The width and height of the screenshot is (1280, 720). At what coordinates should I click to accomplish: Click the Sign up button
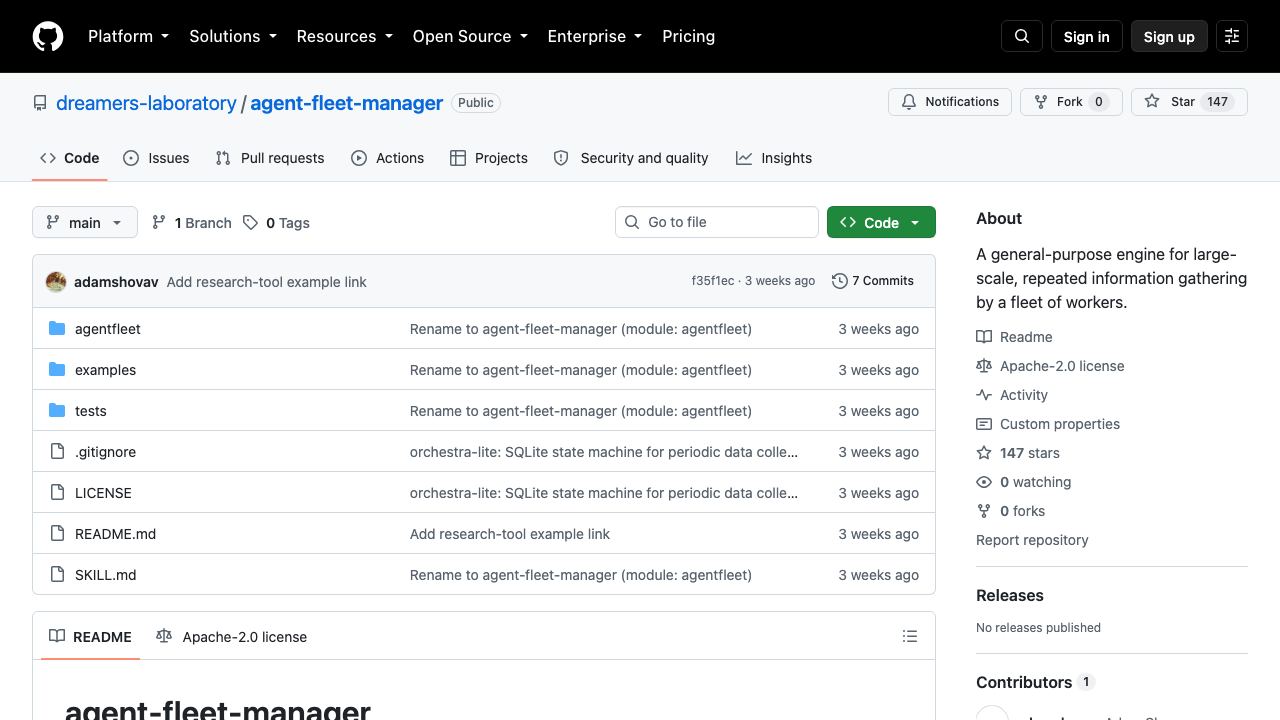pos(1169,36)
